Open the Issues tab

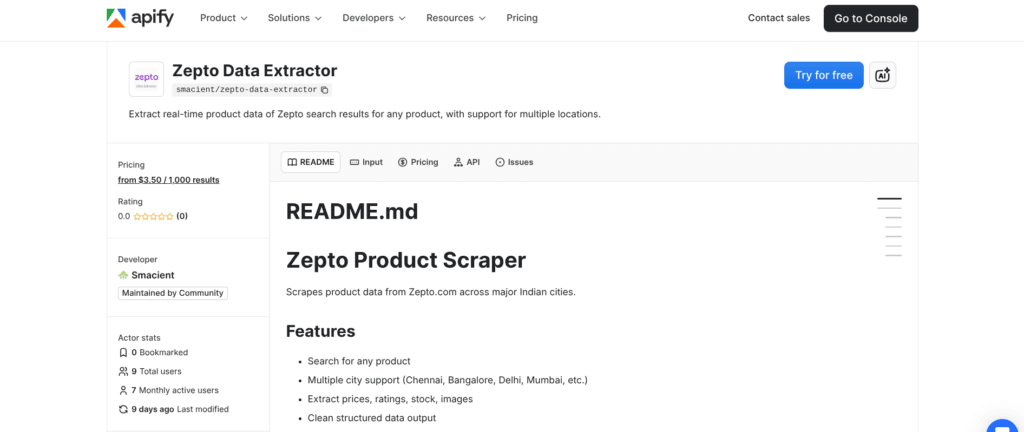pyautogui.click(x=514, y=162)
